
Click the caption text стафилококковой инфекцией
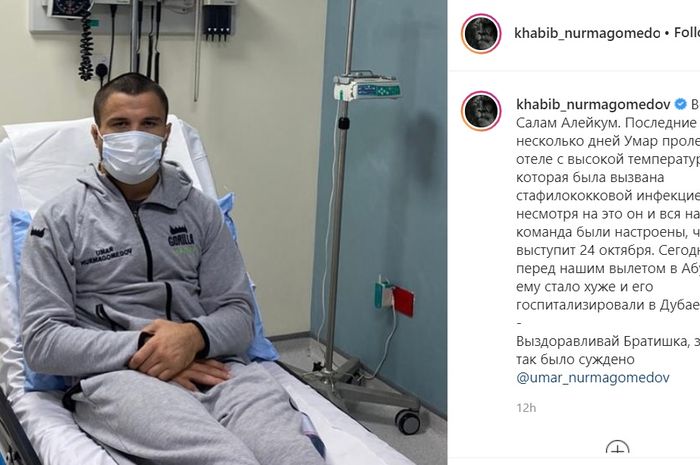(608, 196)
